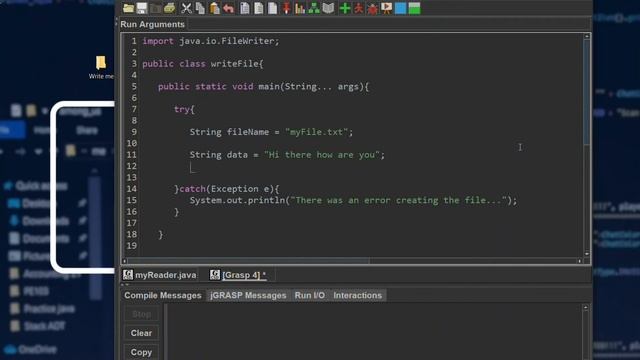Screen dimensions: 640x360
Task: Click "}catch(Exception e){" line
Action: [x=227, y=189]
